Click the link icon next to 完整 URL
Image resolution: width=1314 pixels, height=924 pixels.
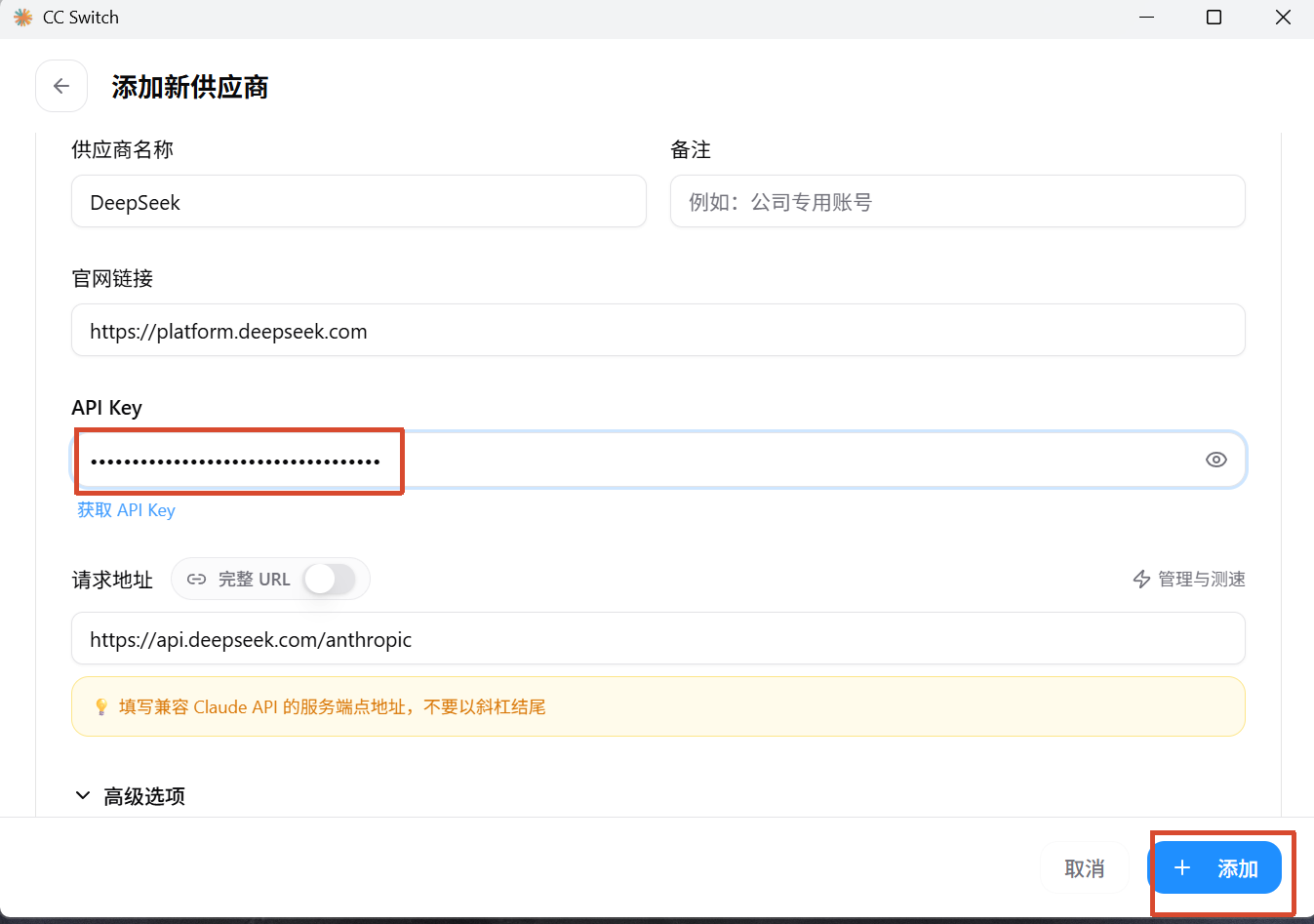click(196, 579)
